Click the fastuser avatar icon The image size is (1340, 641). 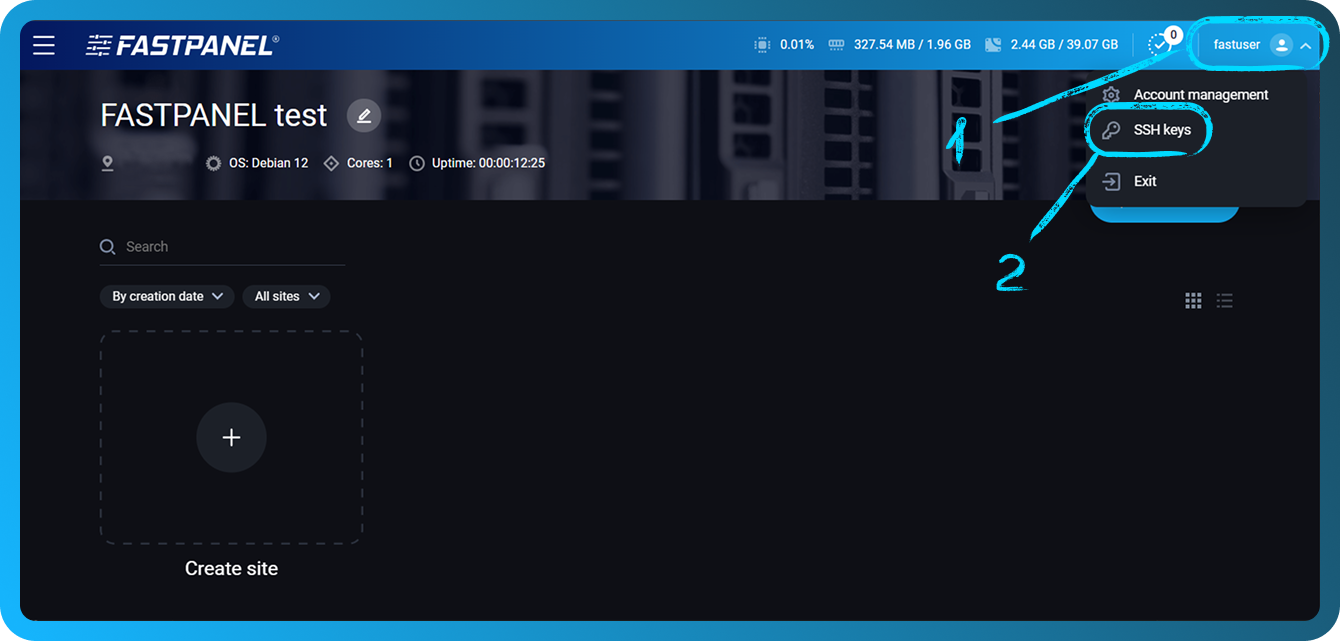pos(1281,44)
